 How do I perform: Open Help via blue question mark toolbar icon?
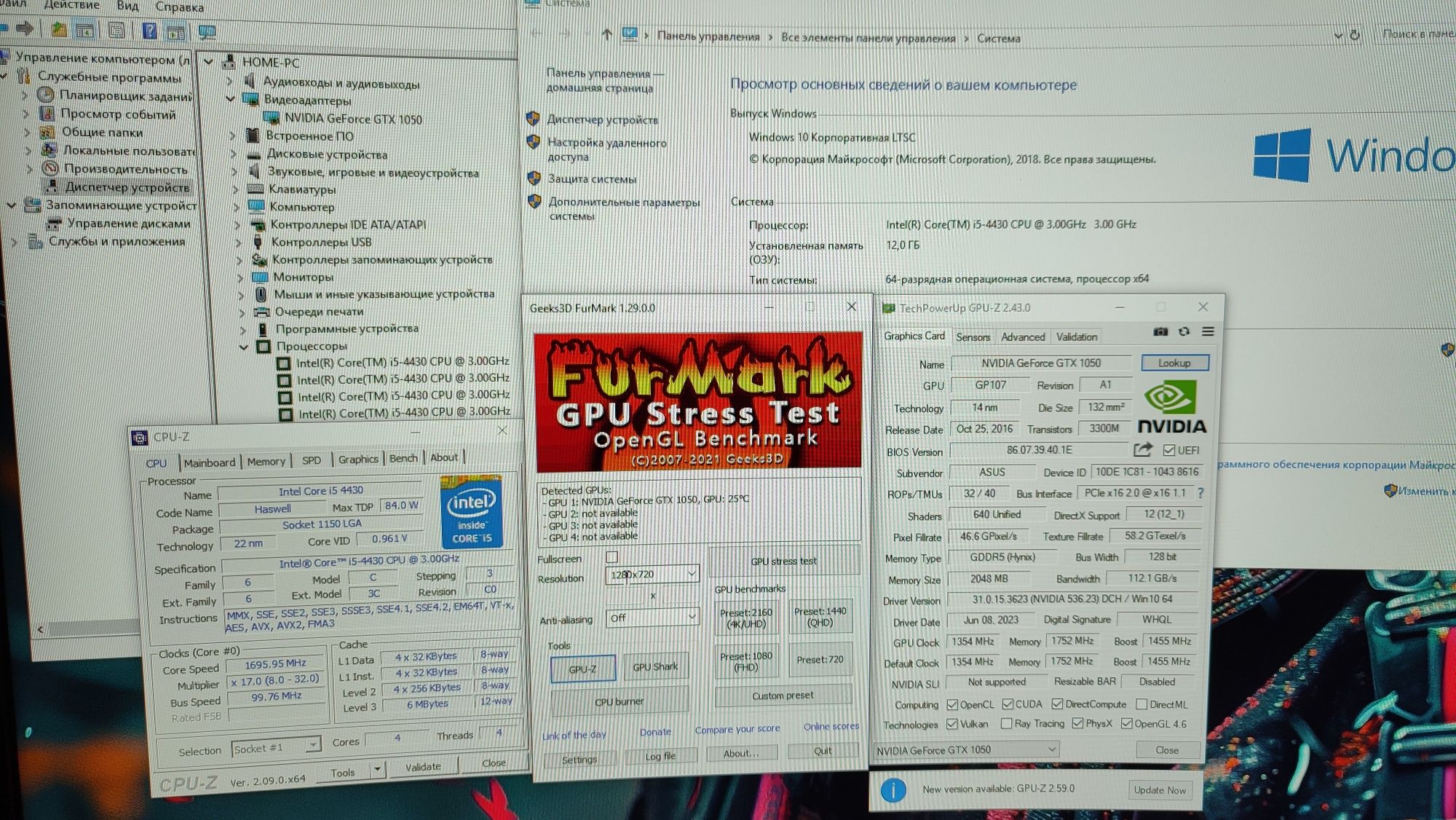tap(150, 31)
